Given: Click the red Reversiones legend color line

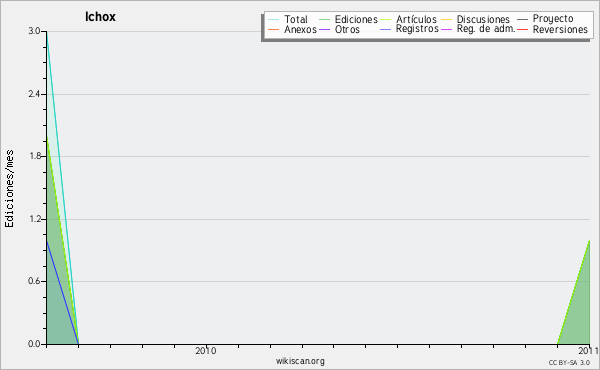Looking at the screenshot, I should pyautogui.click(x=522, y=29).
